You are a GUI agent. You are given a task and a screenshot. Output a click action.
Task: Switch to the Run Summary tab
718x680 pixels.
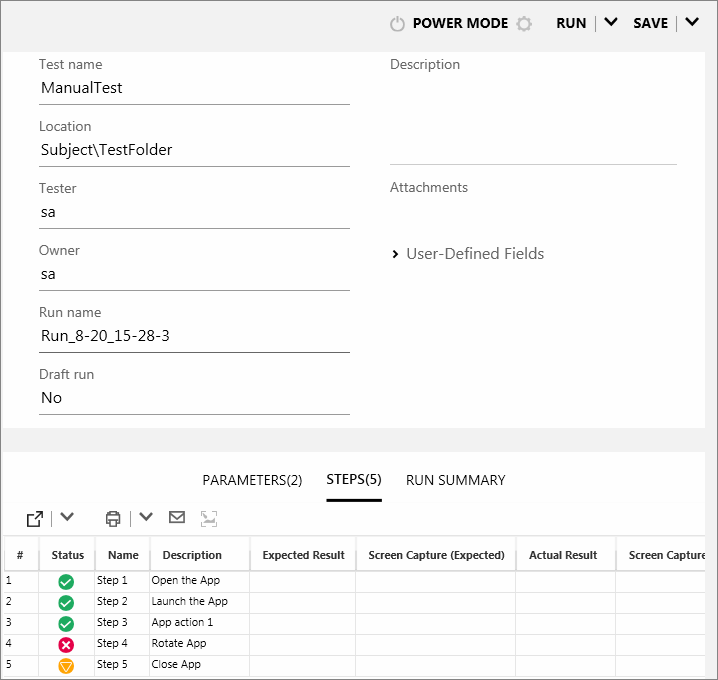(x=455, y=480)
